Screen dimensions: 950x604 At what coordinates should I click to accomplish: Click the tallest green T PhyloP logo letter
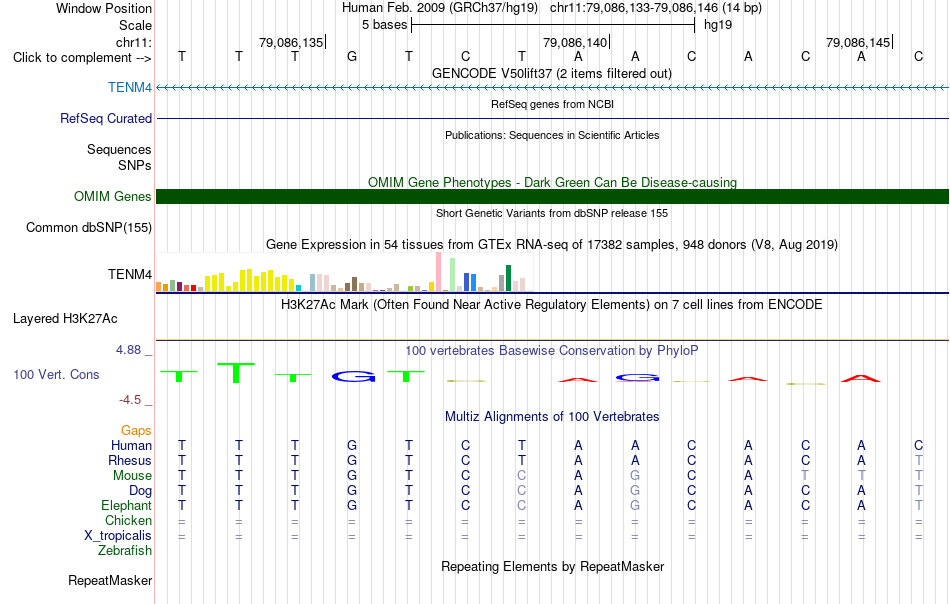pyautogui.click(x=236, y=373)
